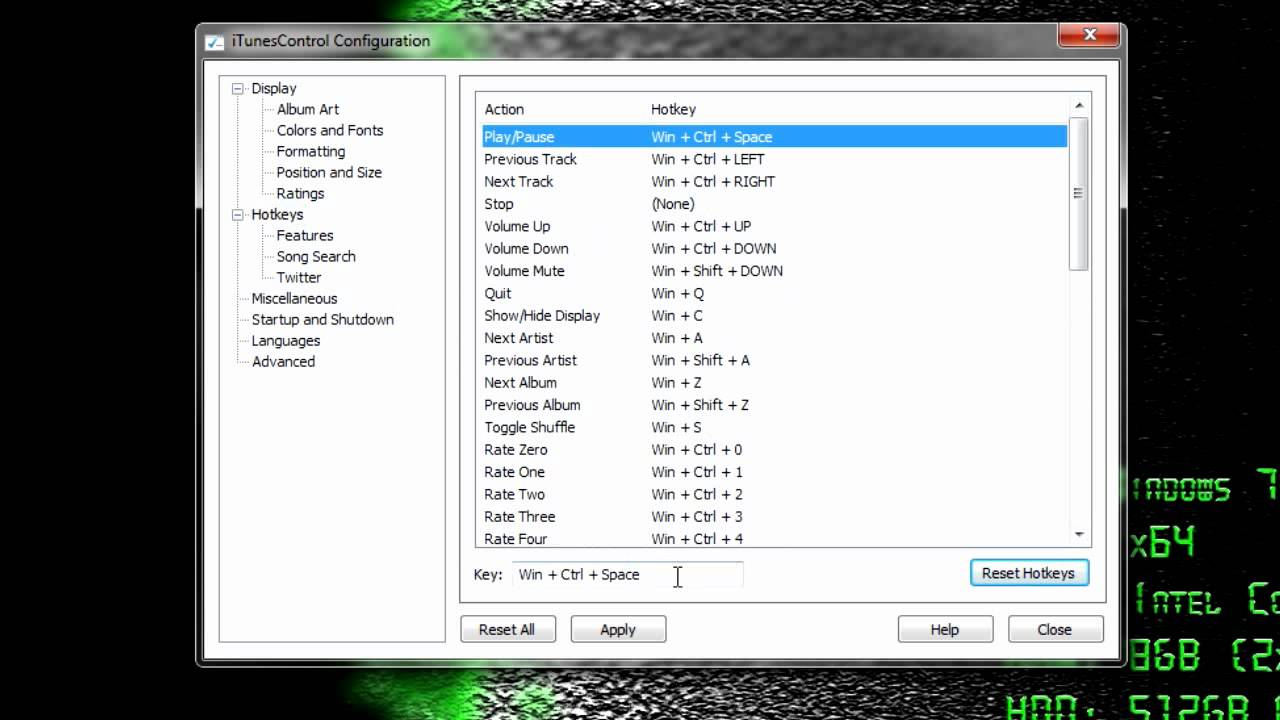
Task: Select the Volume Mute row
Action: click(775, 271)
